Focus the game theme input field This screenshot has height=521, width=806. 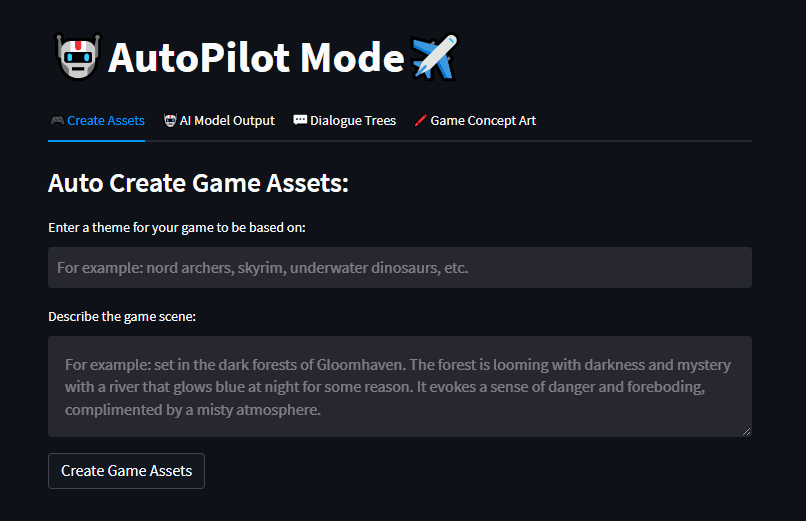point(400,268)
